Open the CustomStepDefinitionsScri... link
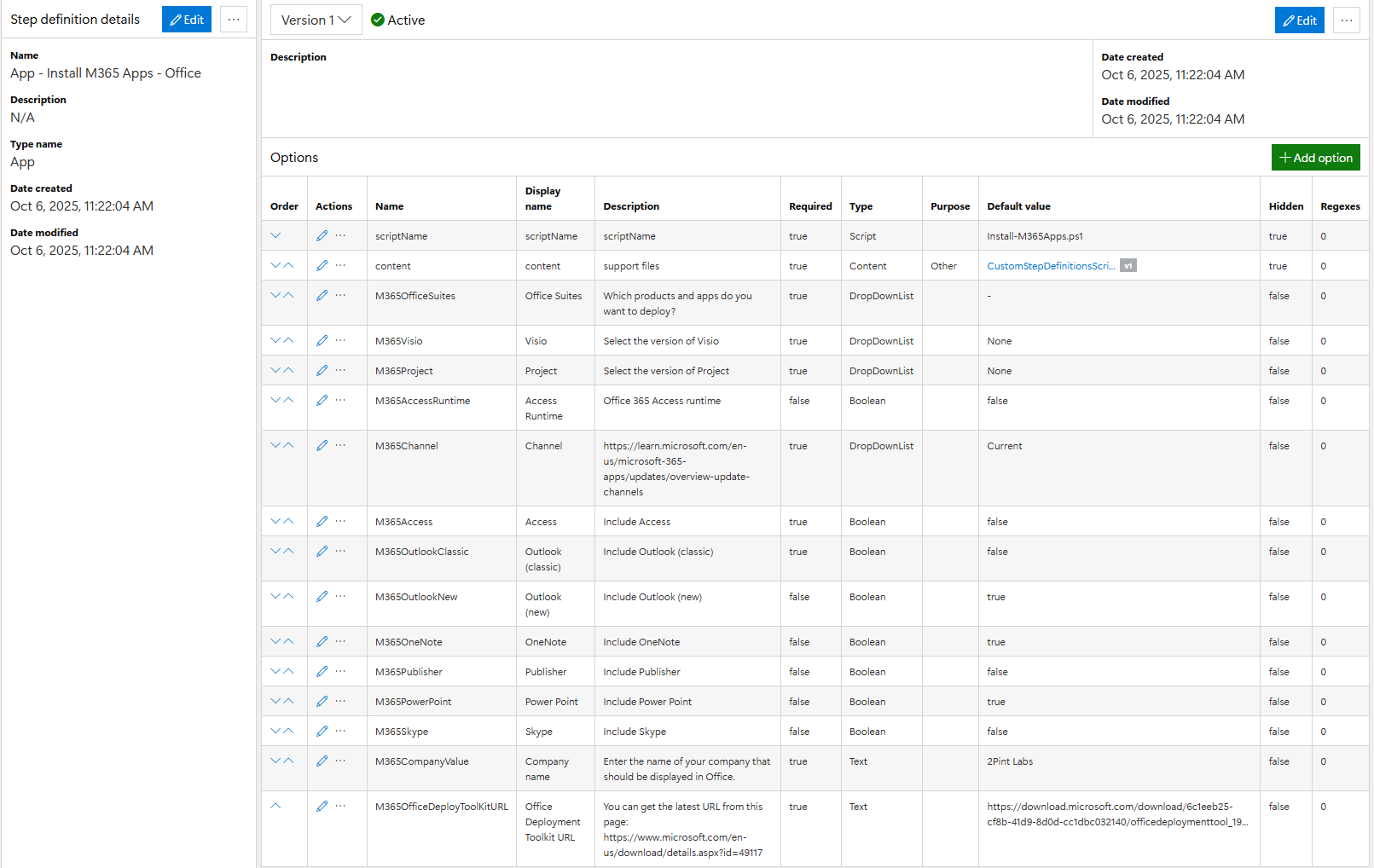Screen dimensions: 1374x868 coord(1051,266)
